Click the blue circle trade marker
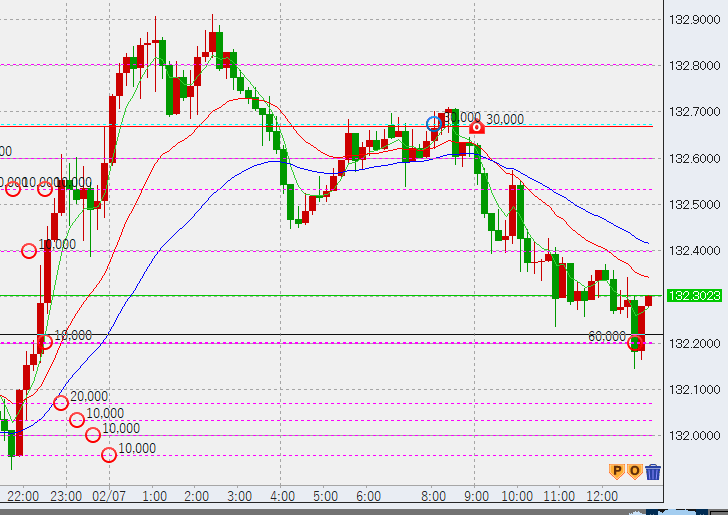Screen dimensions: 728x515 click(x=433, y=124)
